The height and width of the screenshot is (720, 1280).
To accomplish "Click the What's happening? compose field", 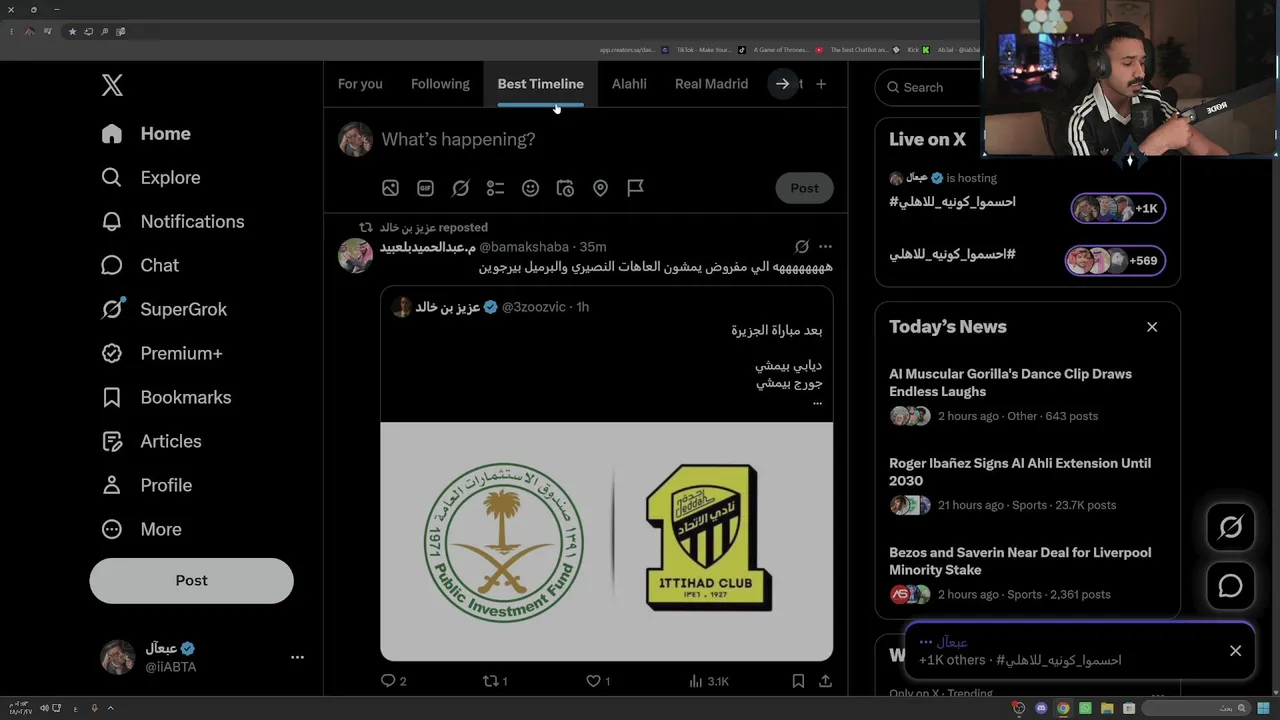I will [458, 140].
